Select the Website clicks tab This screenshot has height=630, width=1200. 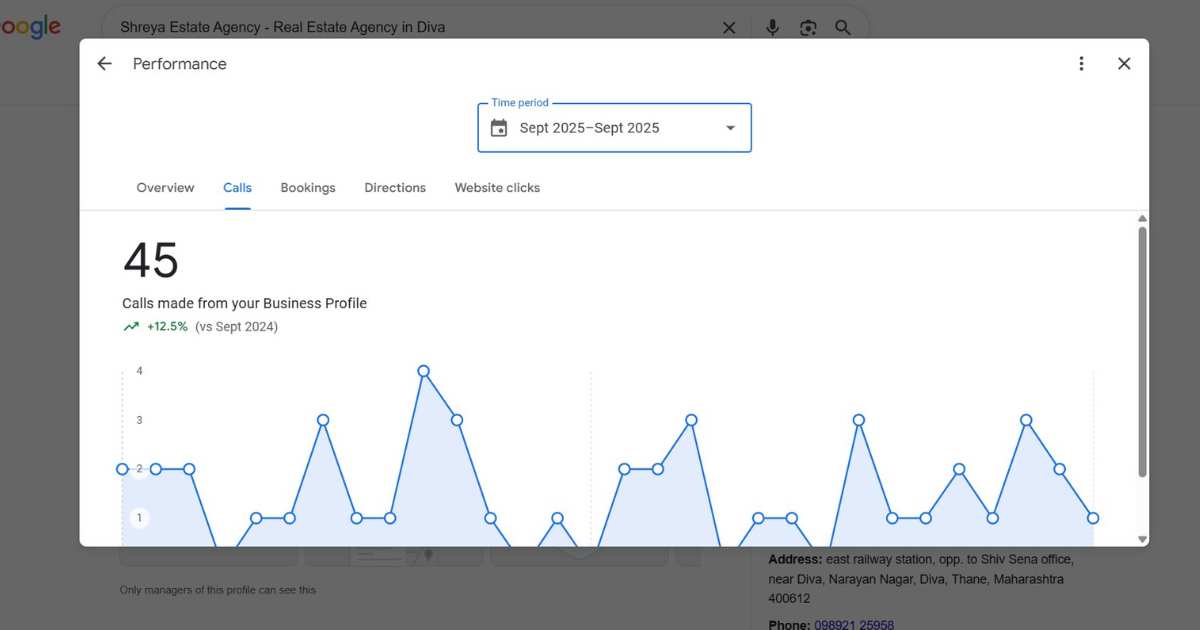click(x=497, y=187)
